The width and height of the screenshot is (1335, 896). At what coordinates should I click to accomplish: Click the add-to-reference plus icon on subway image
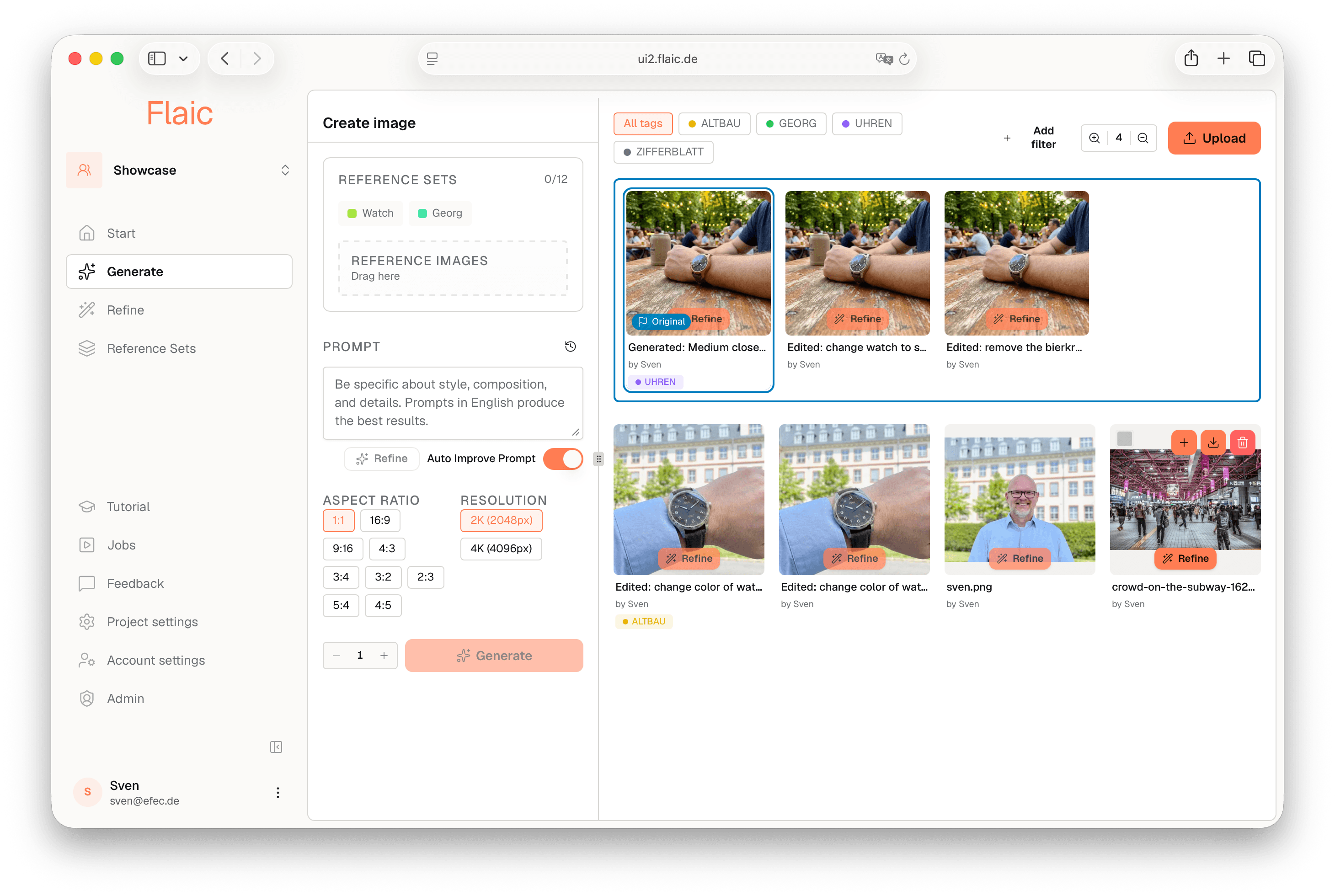point(1184,443)
